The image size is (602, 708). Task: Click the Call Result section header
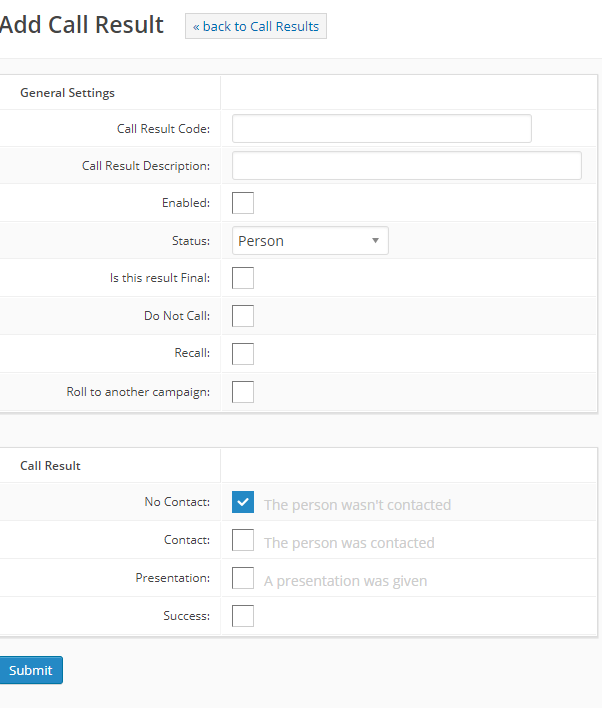[x=50, y=466]
